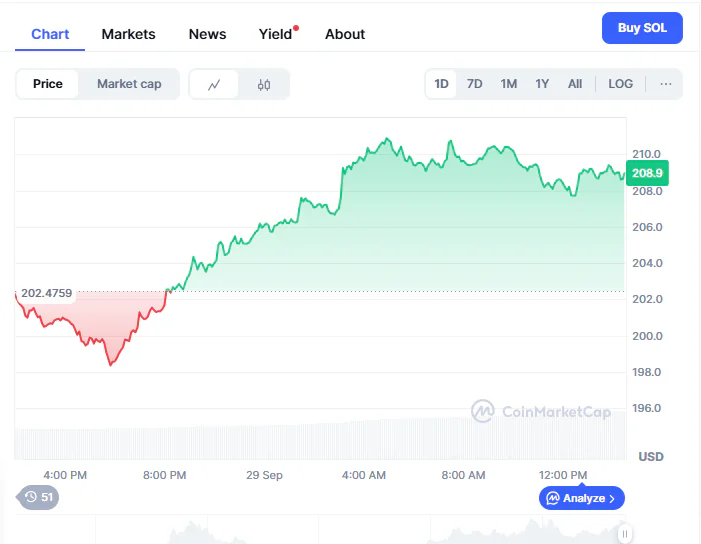Open the Markets tab
This screenshot has width=701, height=544.
click(x=129, y=34)
